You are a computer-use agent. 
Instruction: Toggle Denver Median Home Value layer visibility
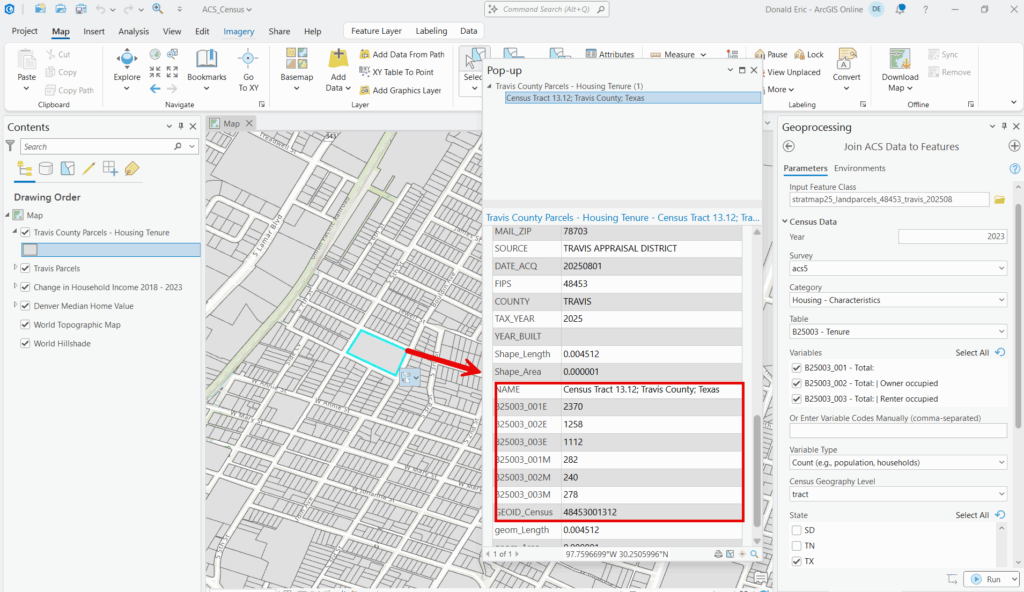(25, 306)
